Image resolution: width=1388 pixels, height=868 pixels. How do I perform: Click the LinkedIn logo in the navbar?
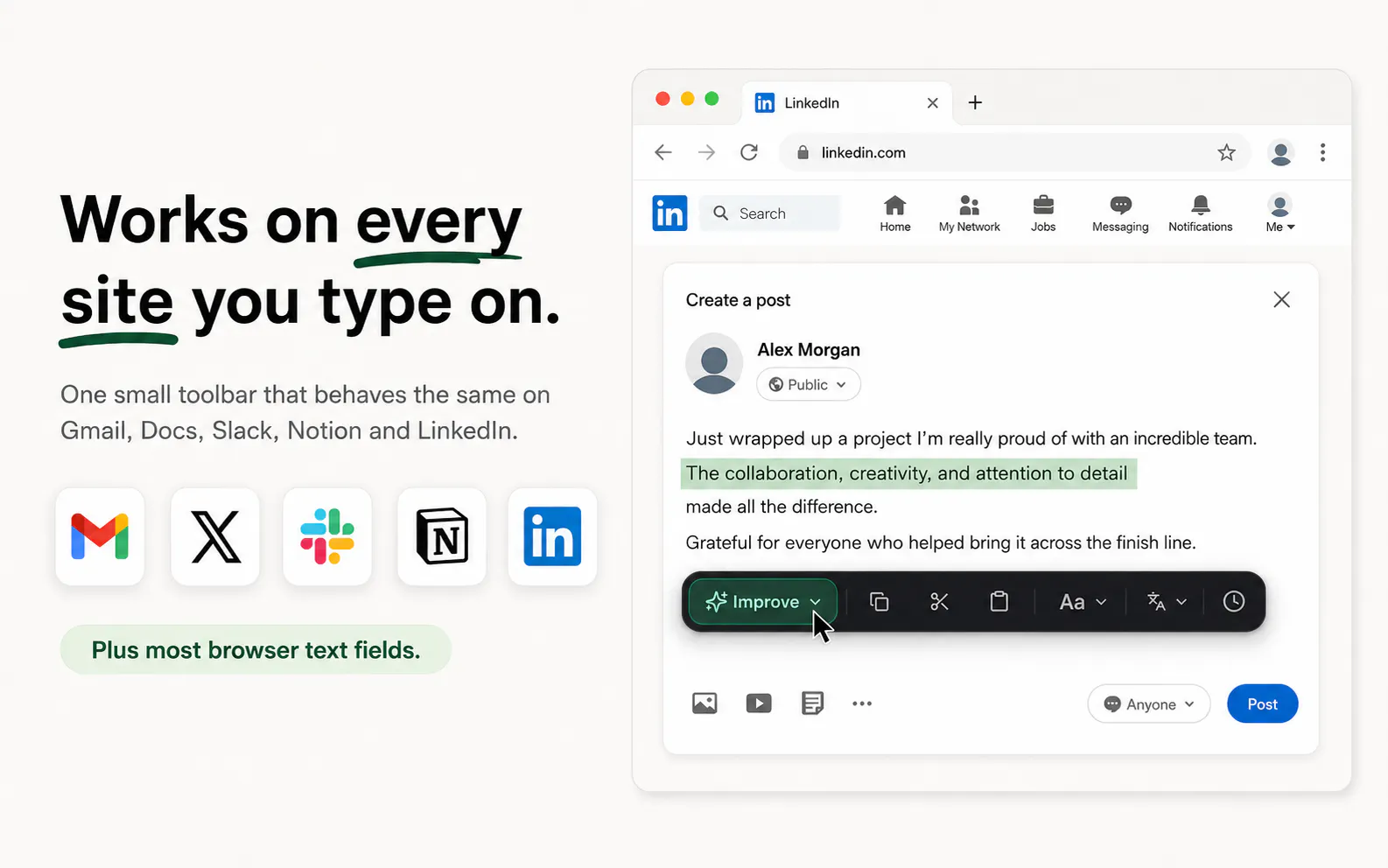(670, 213)
